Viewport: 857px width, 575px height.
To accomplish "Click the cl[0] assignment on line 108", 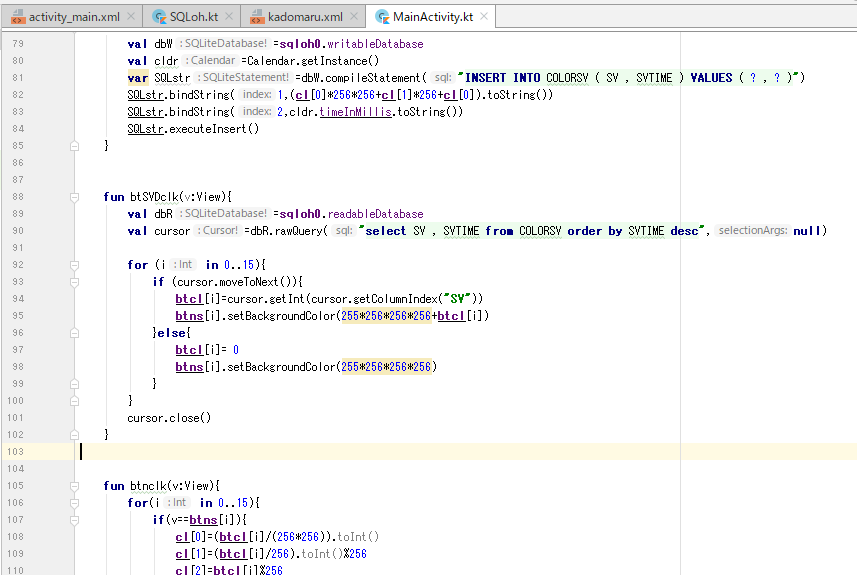I will click(x=277, y=537).
